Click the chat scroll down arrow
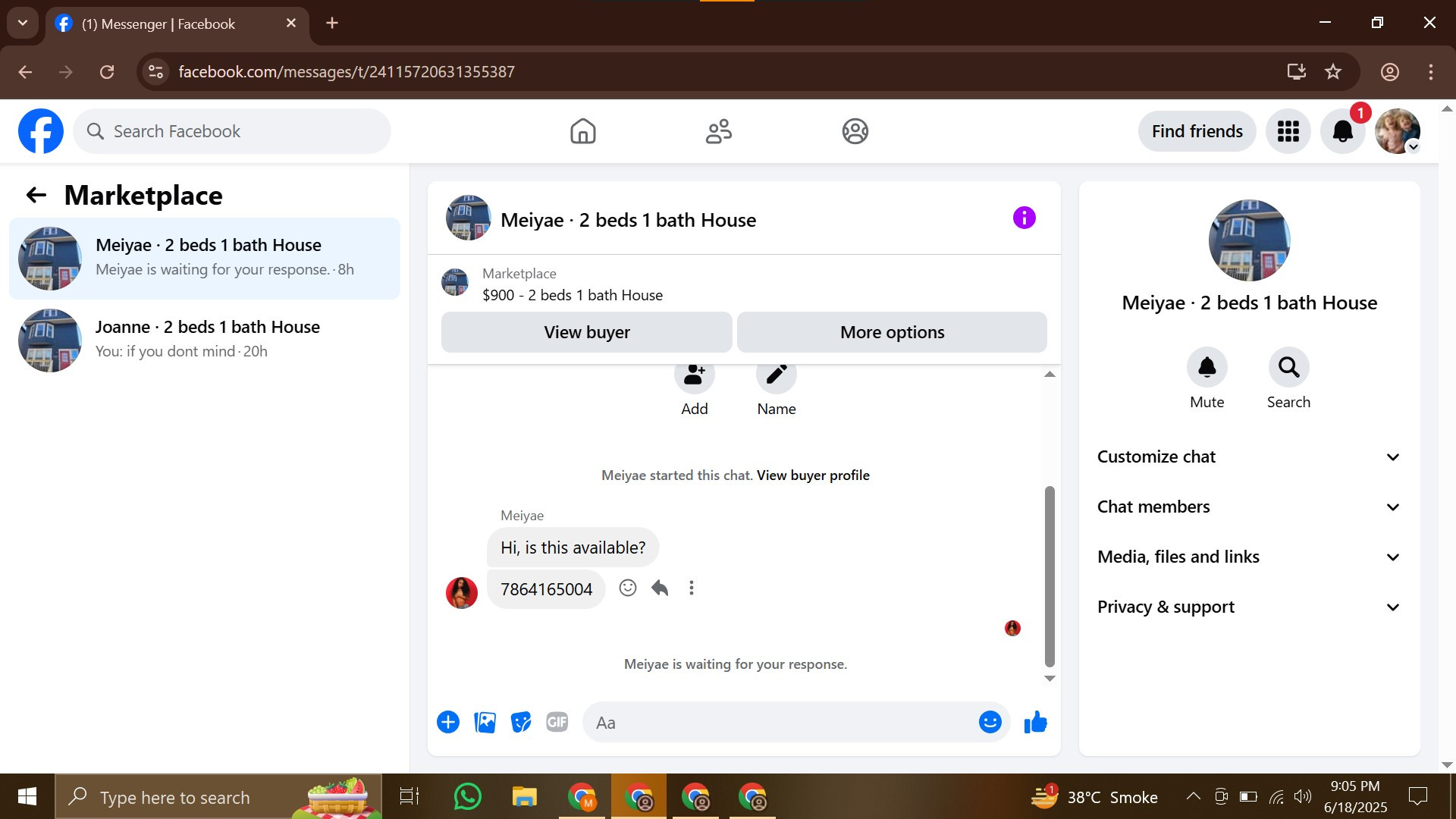This screenshot has width=1456, height=819. point(1050,679)
